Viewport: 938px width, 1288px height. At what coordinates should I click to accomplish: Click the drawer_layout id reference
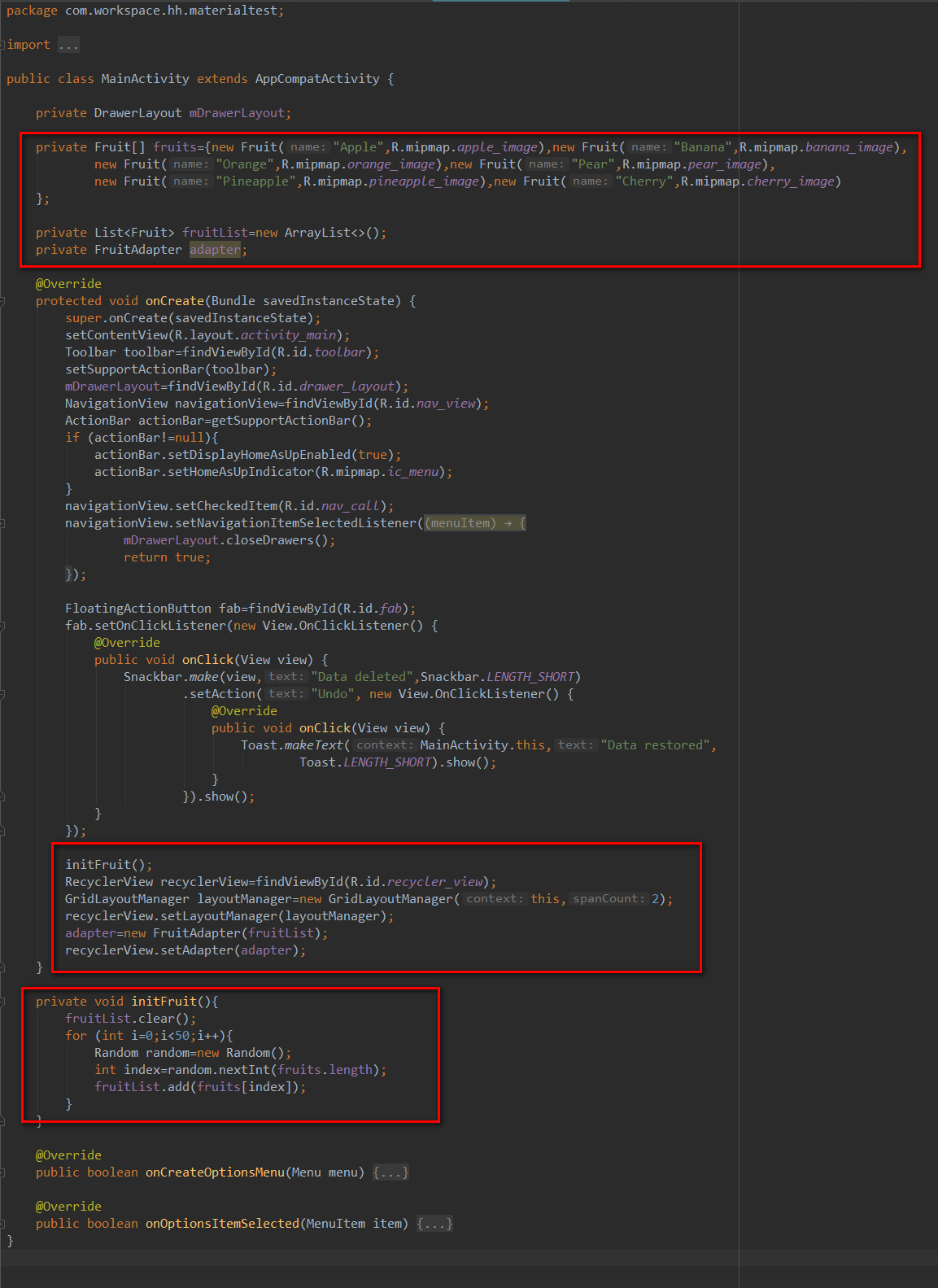tap(347, 386)
